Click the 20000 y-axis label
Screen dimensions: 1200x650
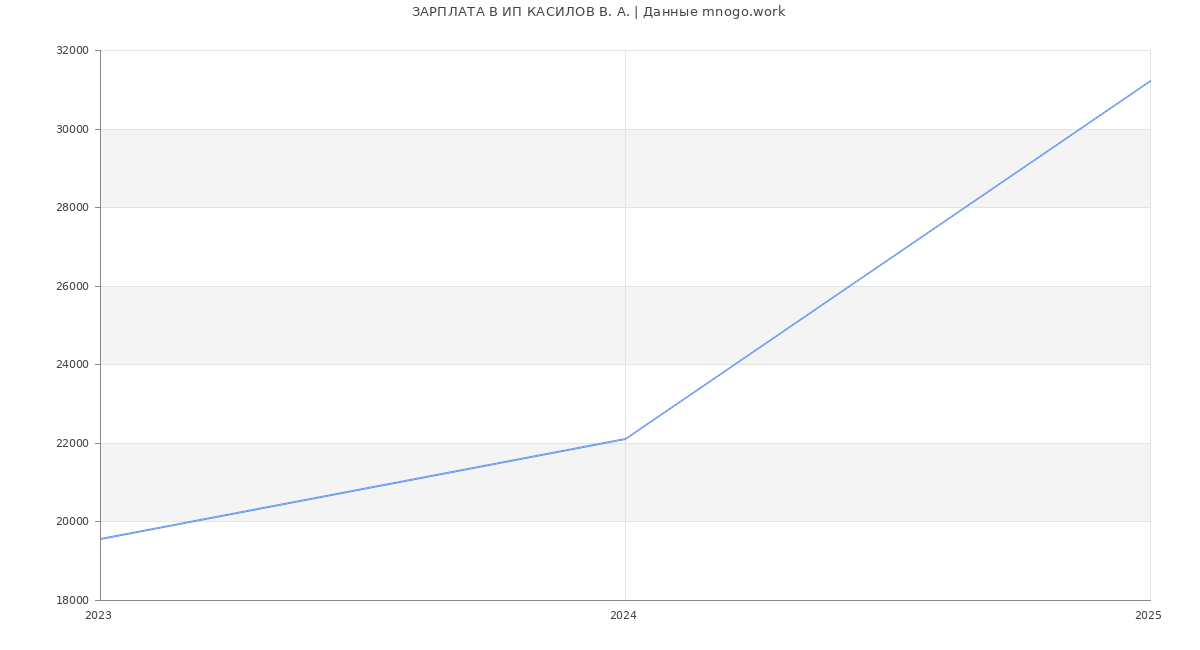click(x=72, y=522)
